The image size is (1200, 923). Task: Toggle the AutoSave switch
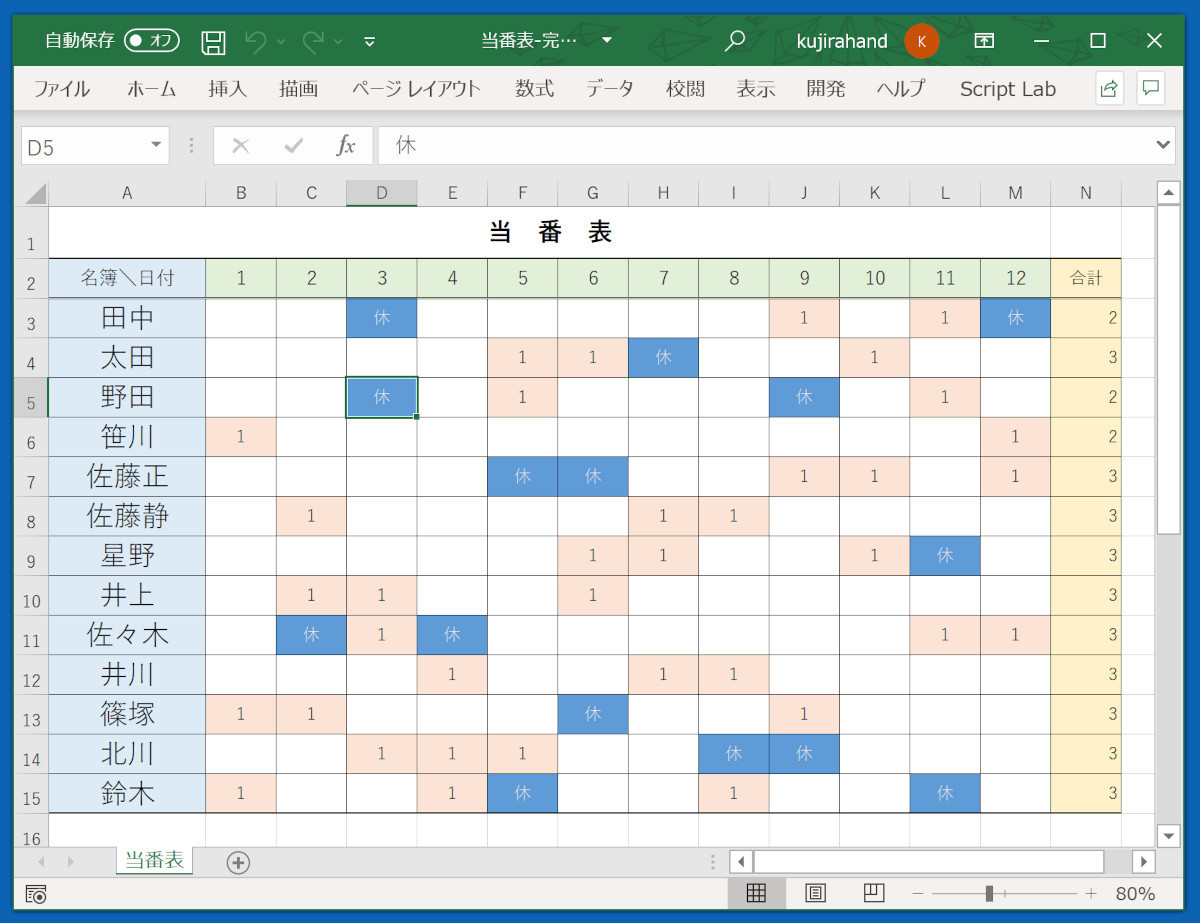coord(152,41)
